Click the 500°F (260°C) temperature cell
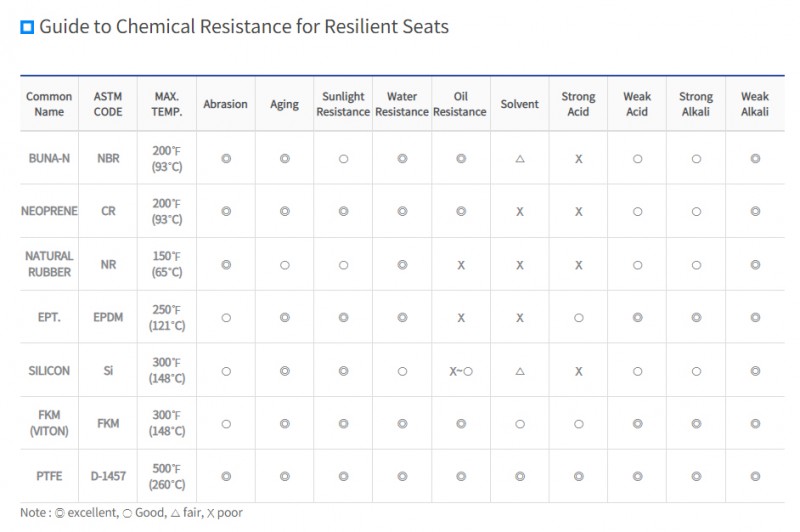Viewport: 800px width, 532px height. pos(167,476)
